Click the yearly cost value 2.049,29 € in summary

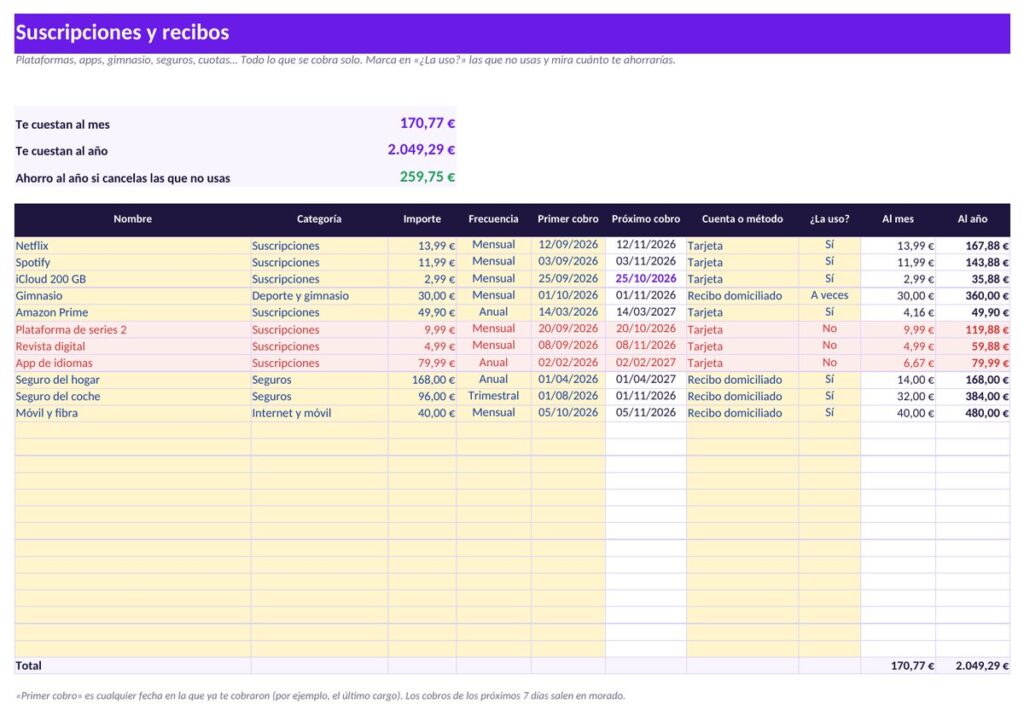[x=421, y=150]
